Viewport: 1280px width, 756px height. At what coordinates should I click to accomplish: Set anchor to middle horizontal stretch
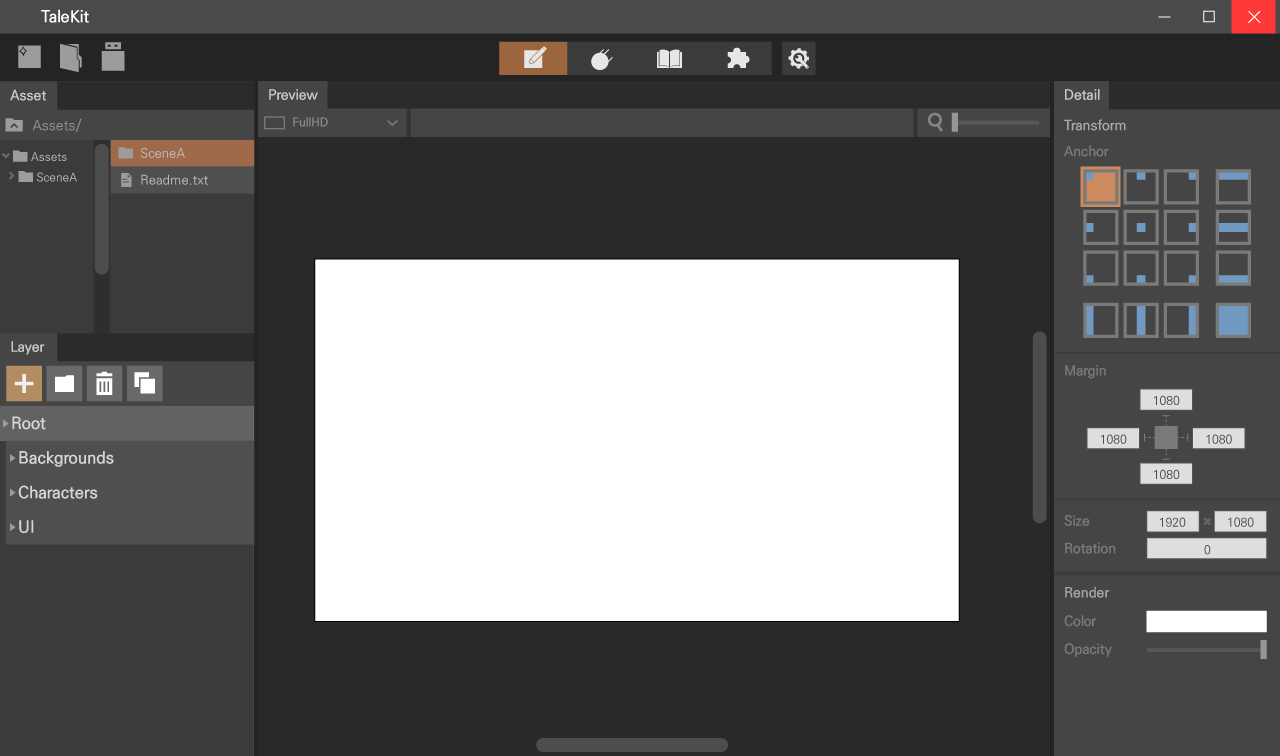click(x=1233, y=227)
